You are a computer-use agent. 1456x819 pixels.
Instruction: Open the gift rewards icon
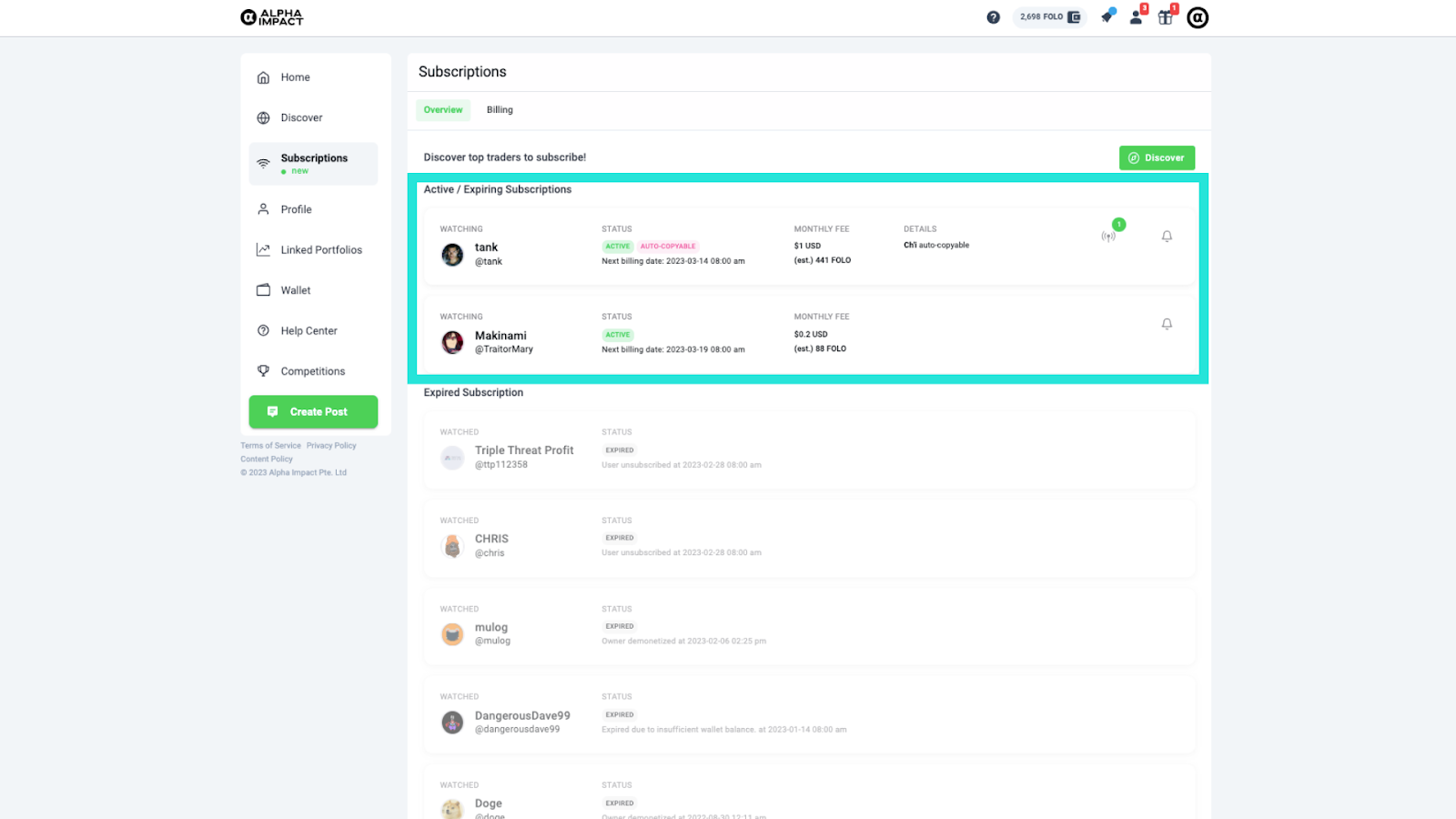(x=1166, y=16)
